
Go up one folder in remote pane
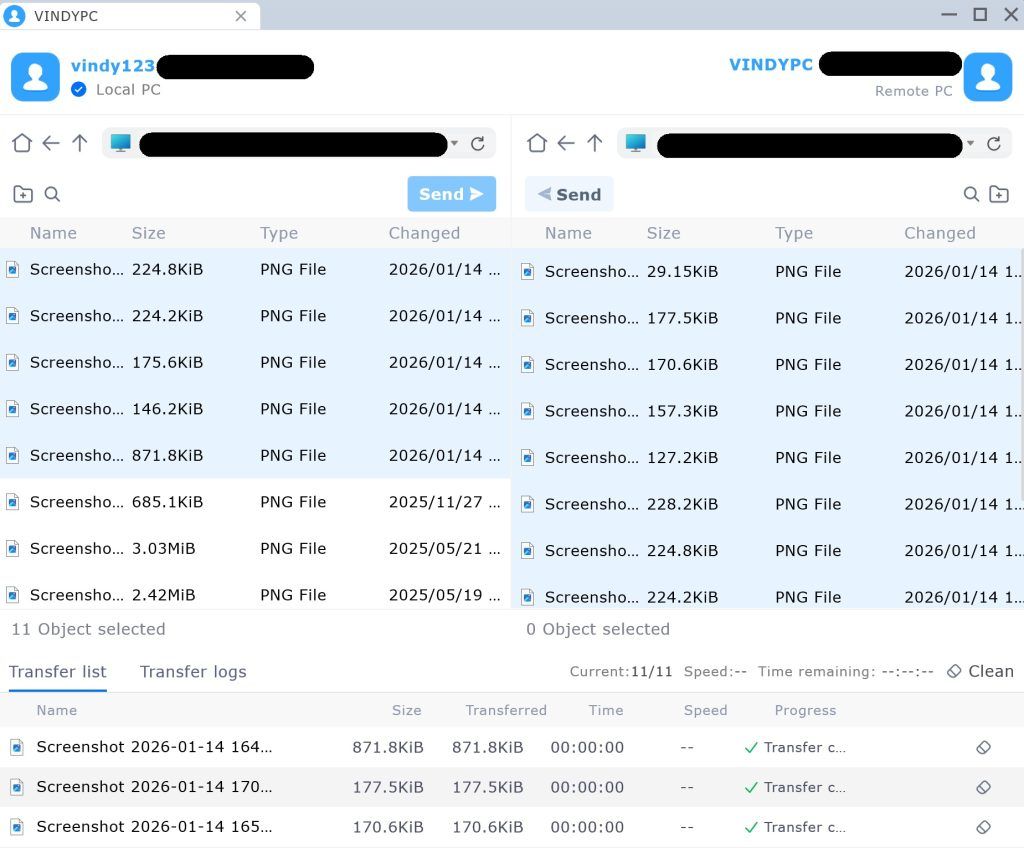(x=594, y=142)
